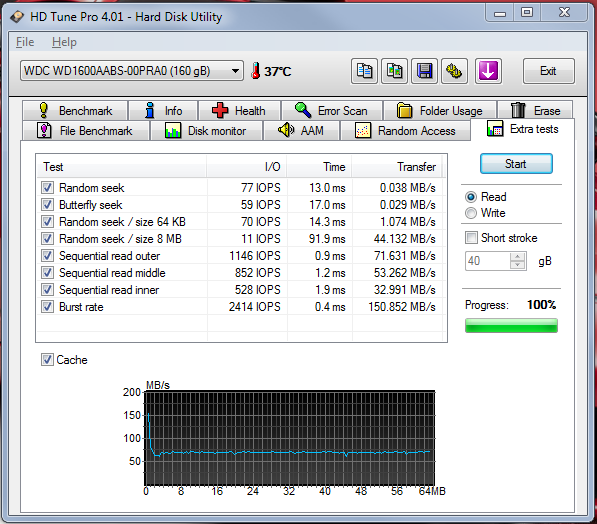Click the 32.991 MB/s transfer value
The width and height of the screenshot is (597, 524).
tap(405, 290)
